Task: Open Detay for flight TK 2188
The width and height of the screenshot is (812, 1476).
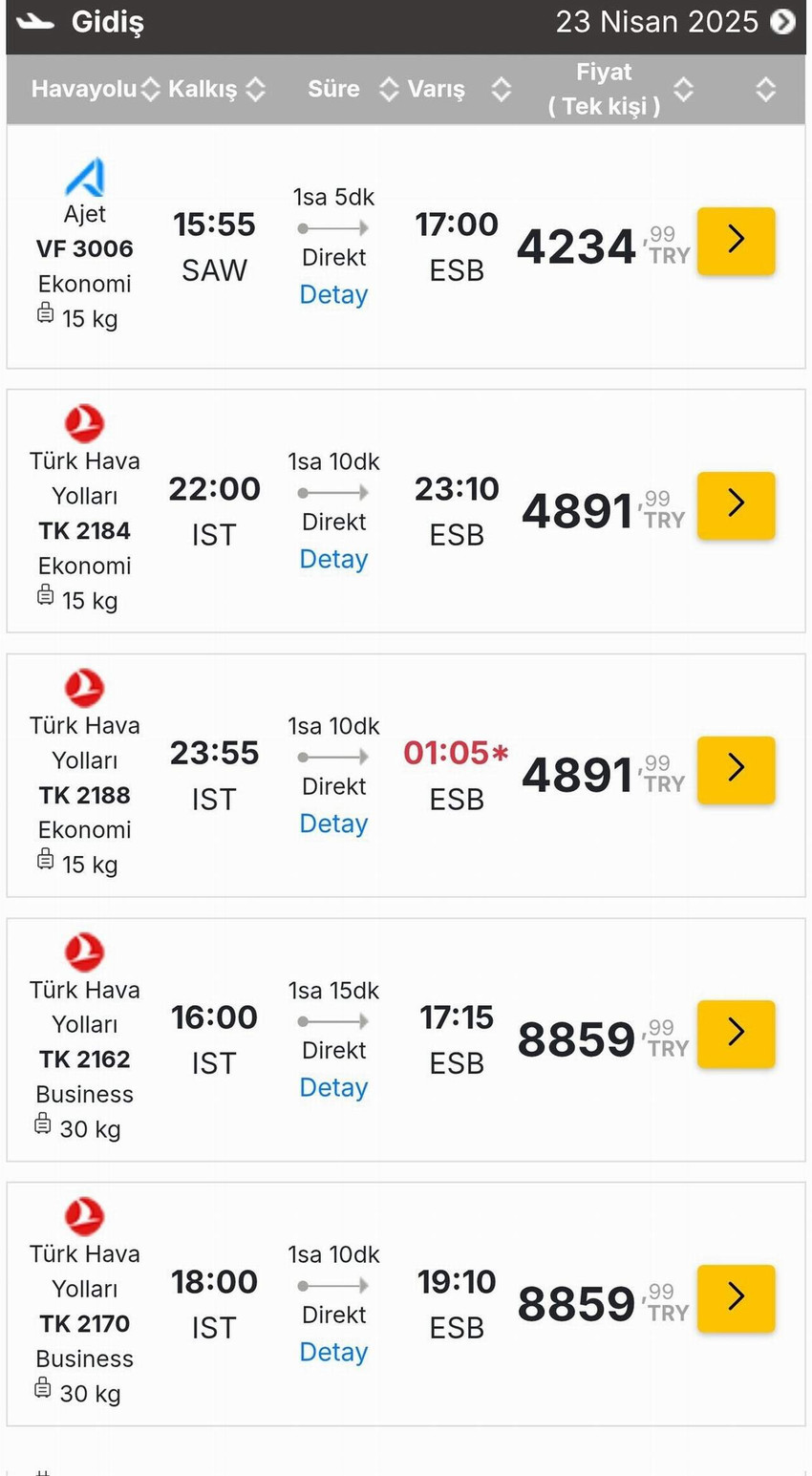Action: (332, 823)
